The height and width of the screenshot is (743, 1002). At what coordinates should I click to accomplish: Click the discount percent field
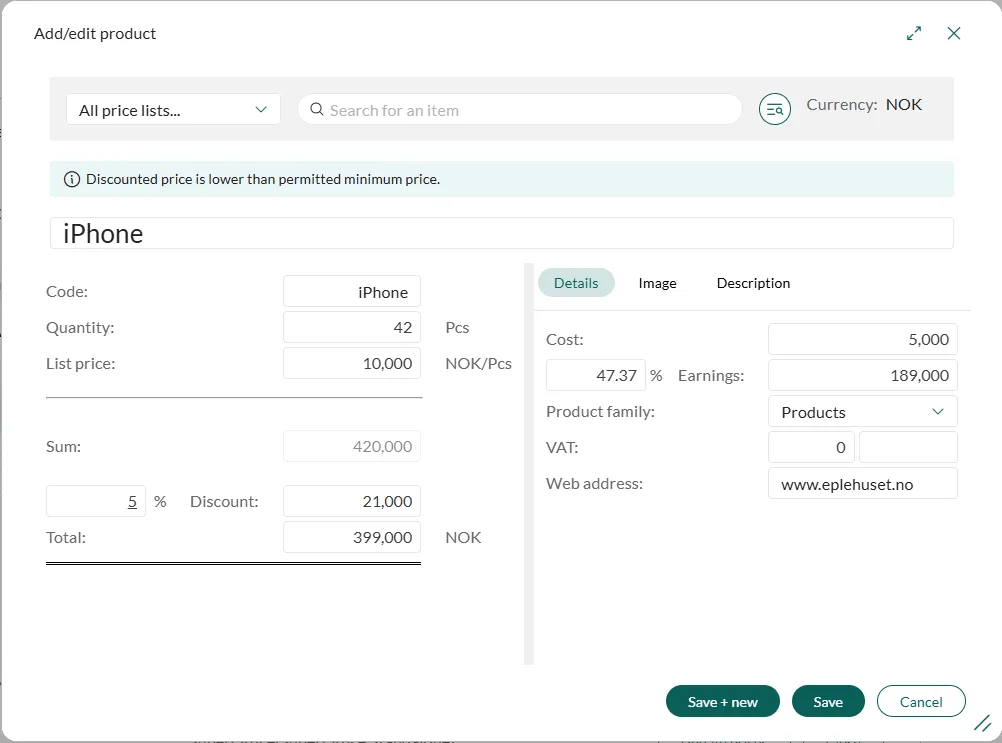point(96,501)
